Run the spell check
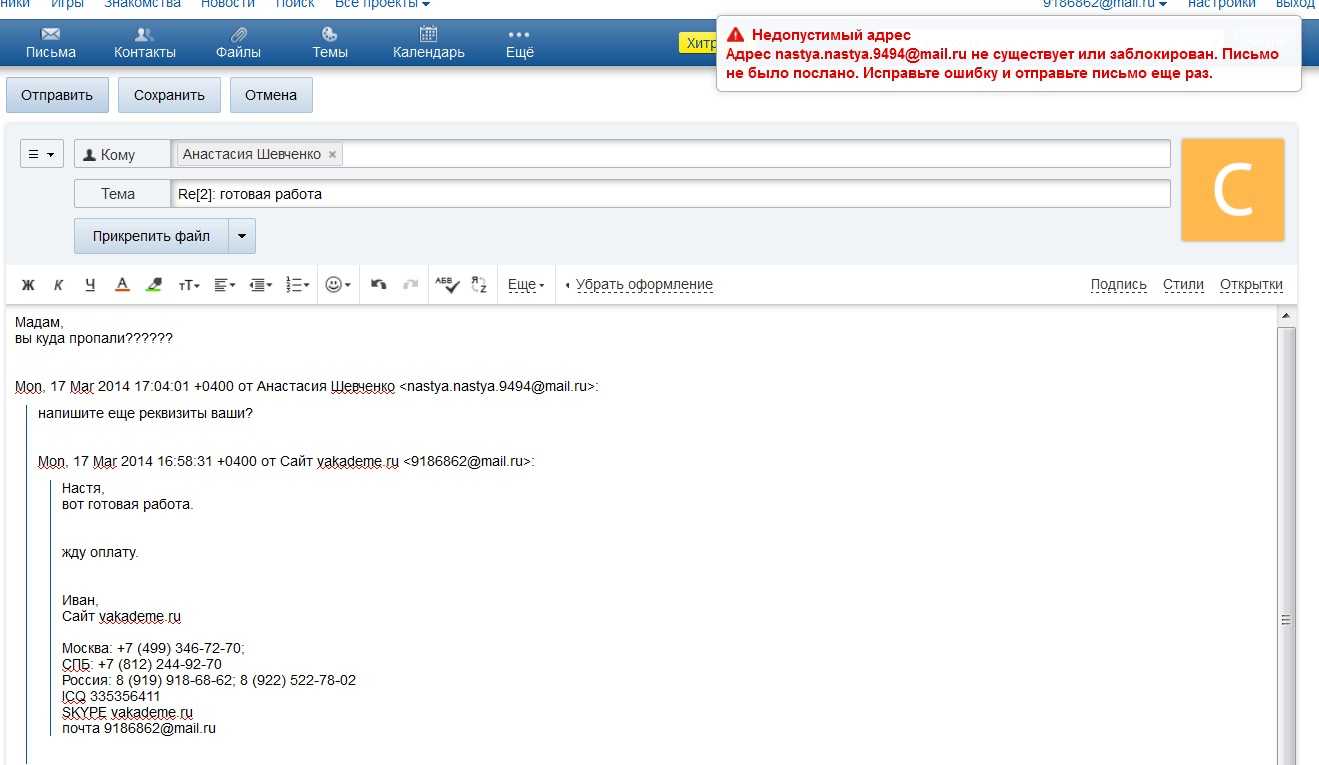 click(x=447, y=285)
